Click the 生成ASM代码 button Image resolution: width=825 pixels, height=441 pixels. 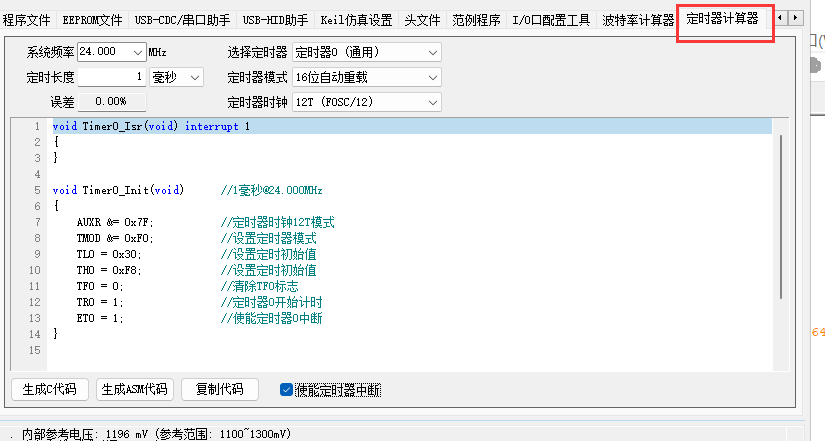click(x=135, y=389)
